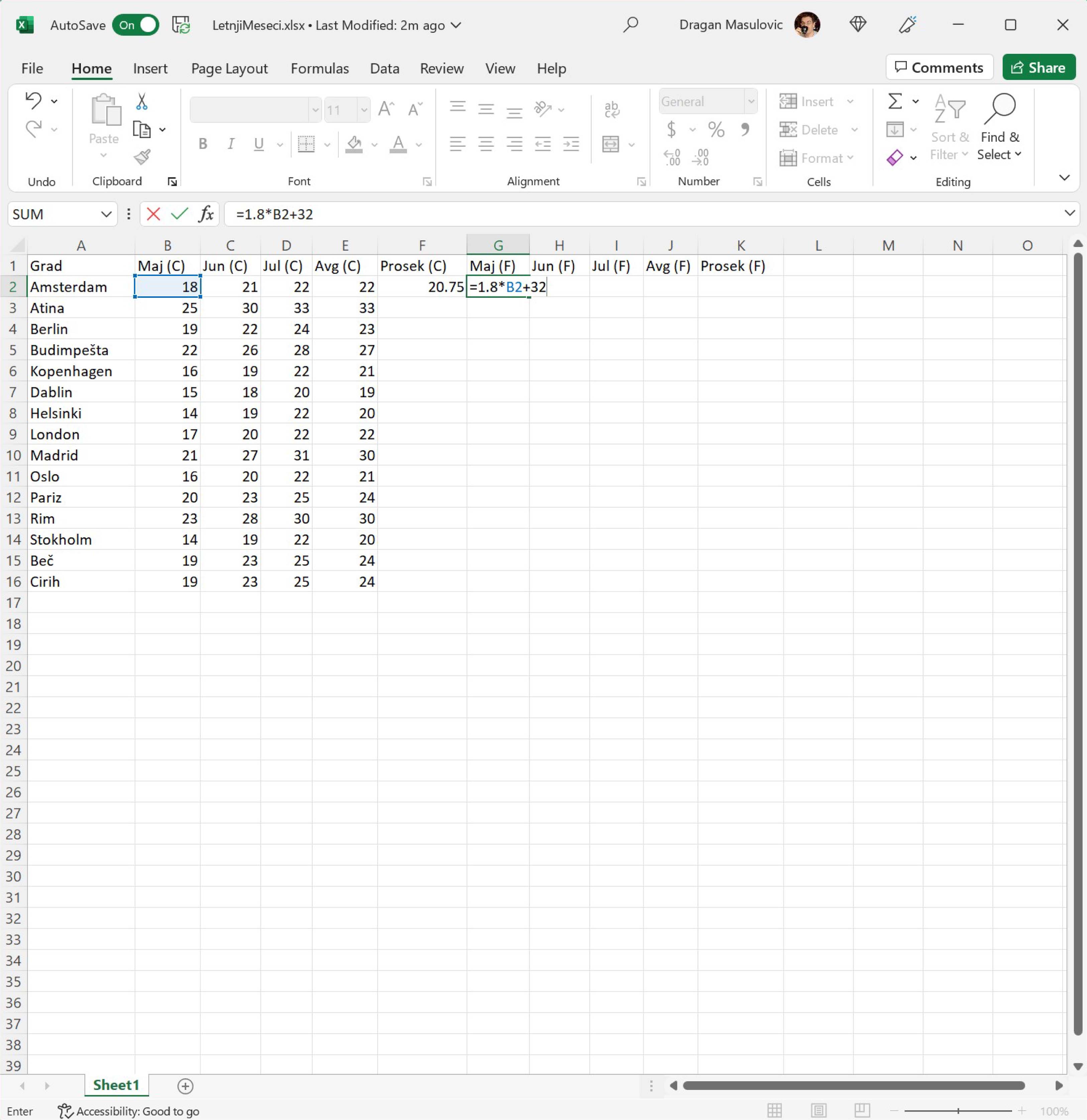Switch to Page Break Preview view

coord(862,1110)
